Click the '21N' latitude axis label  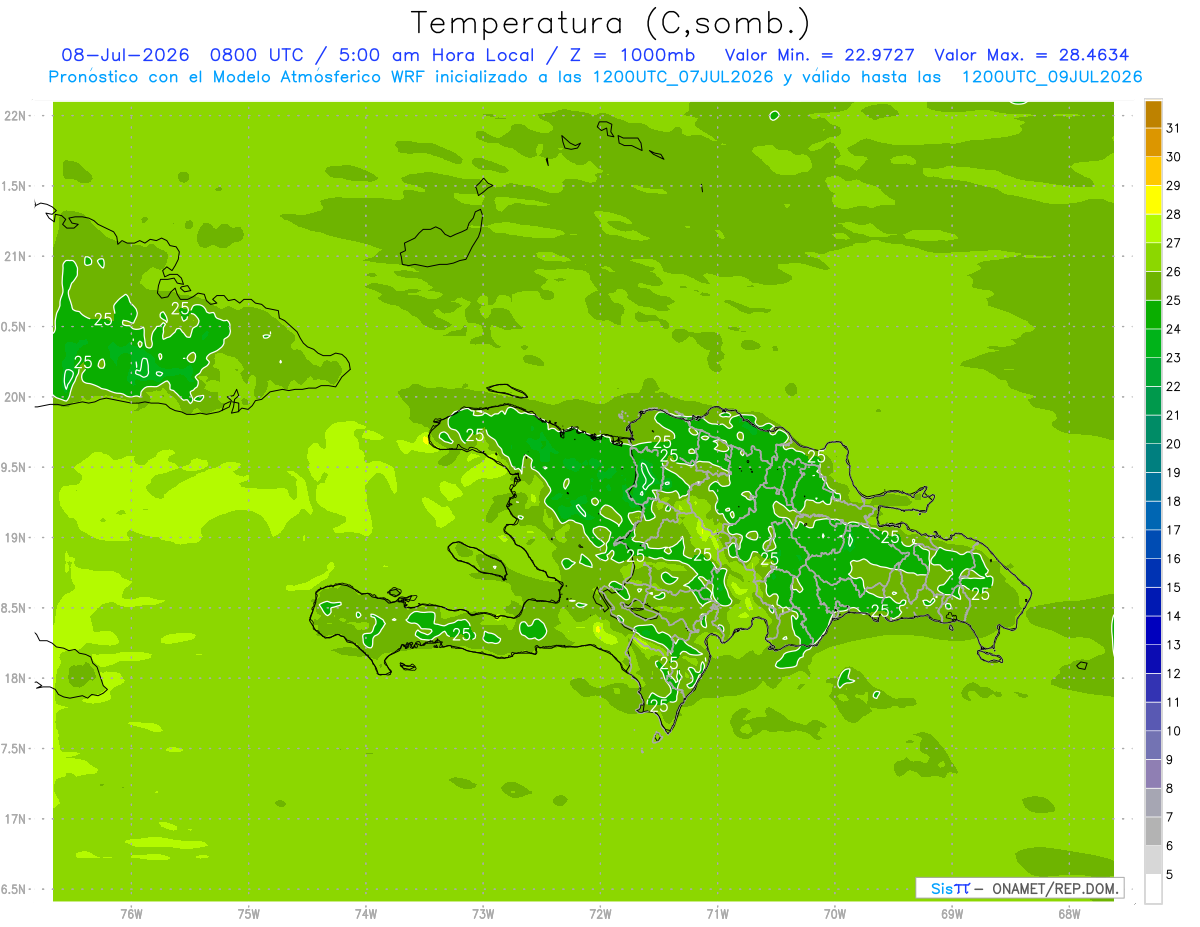[x=15, y=257]
